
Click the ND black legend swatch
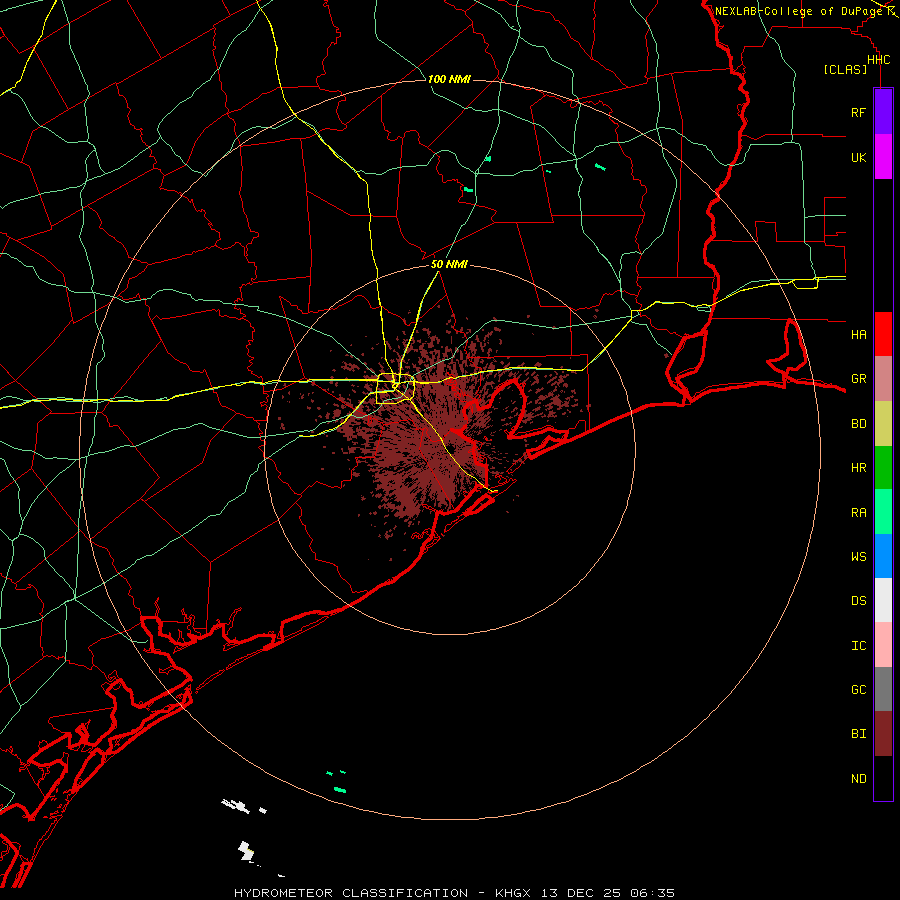883,778
